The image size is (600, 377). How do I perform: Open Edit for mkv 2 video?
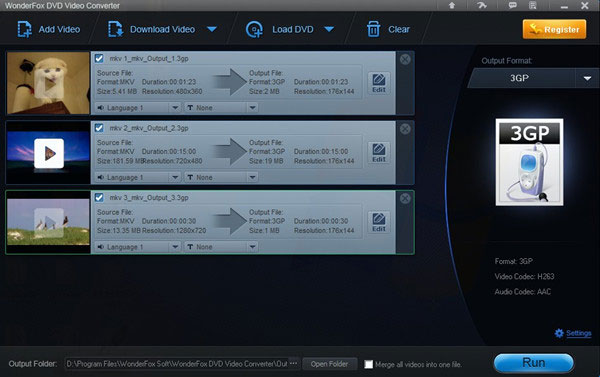tap(379, 153)
